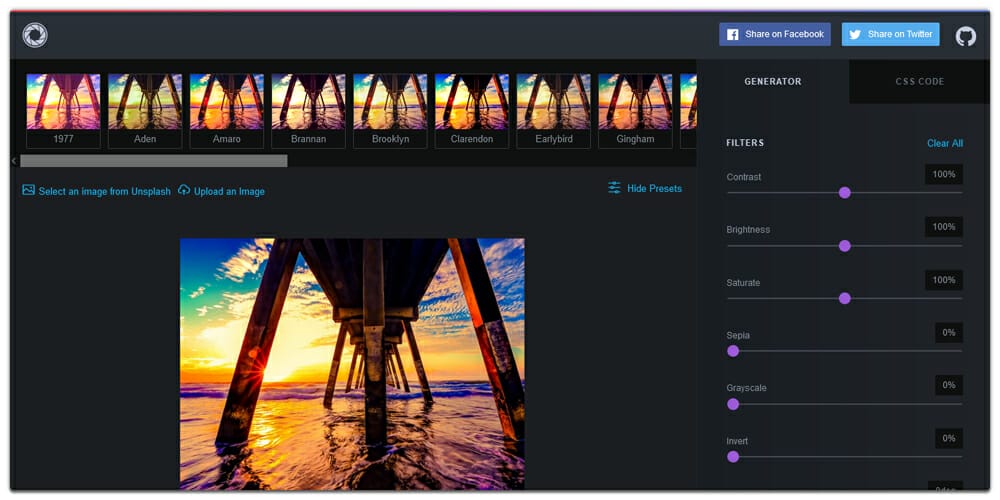
Task: Apply the 1977 preset
Action: (63, 111)
